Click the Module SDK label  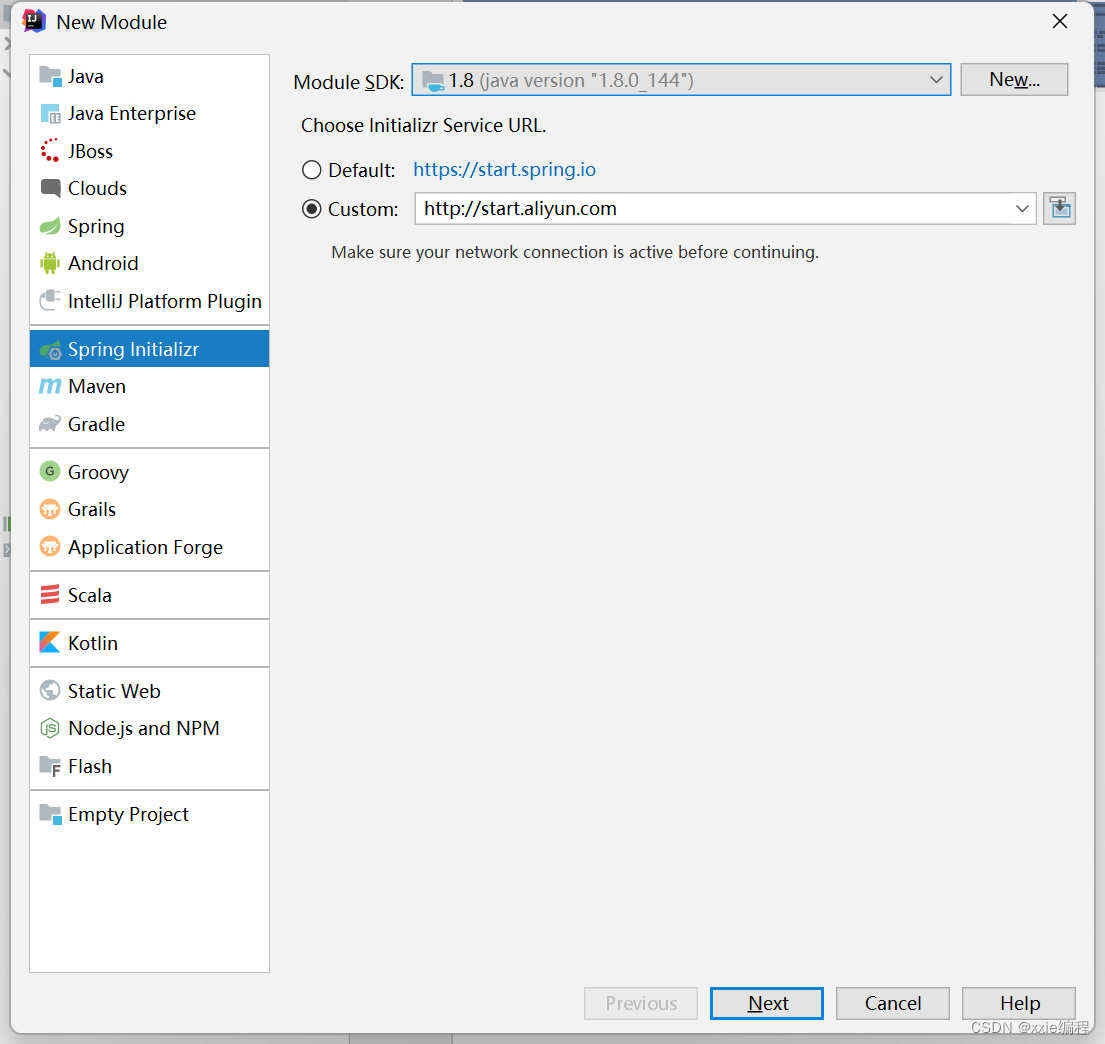(x=349, y=82)
